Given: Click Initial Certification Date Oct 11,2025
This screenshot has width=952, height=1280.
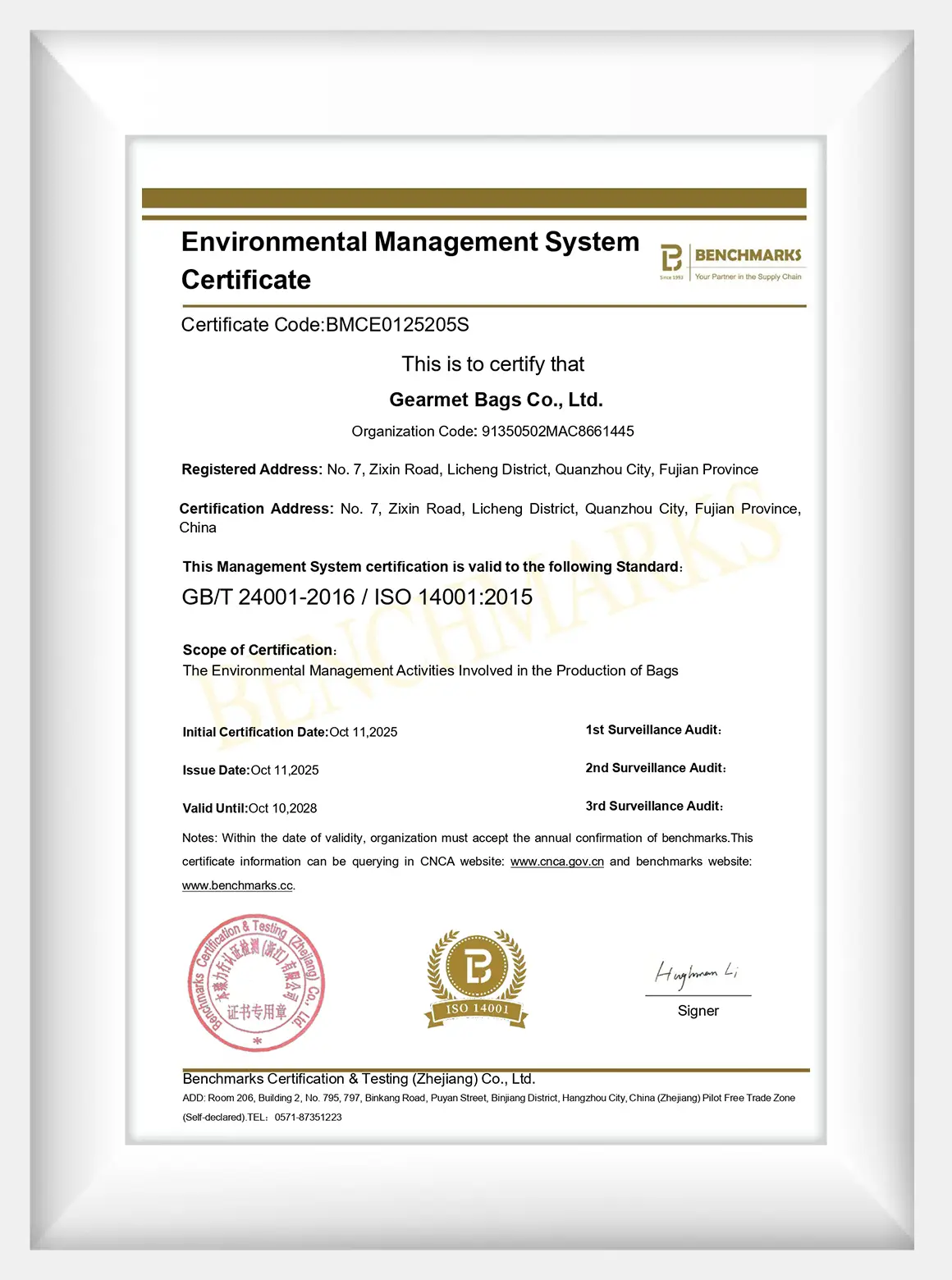Looking at the screenshot, I should click(290, 732).
